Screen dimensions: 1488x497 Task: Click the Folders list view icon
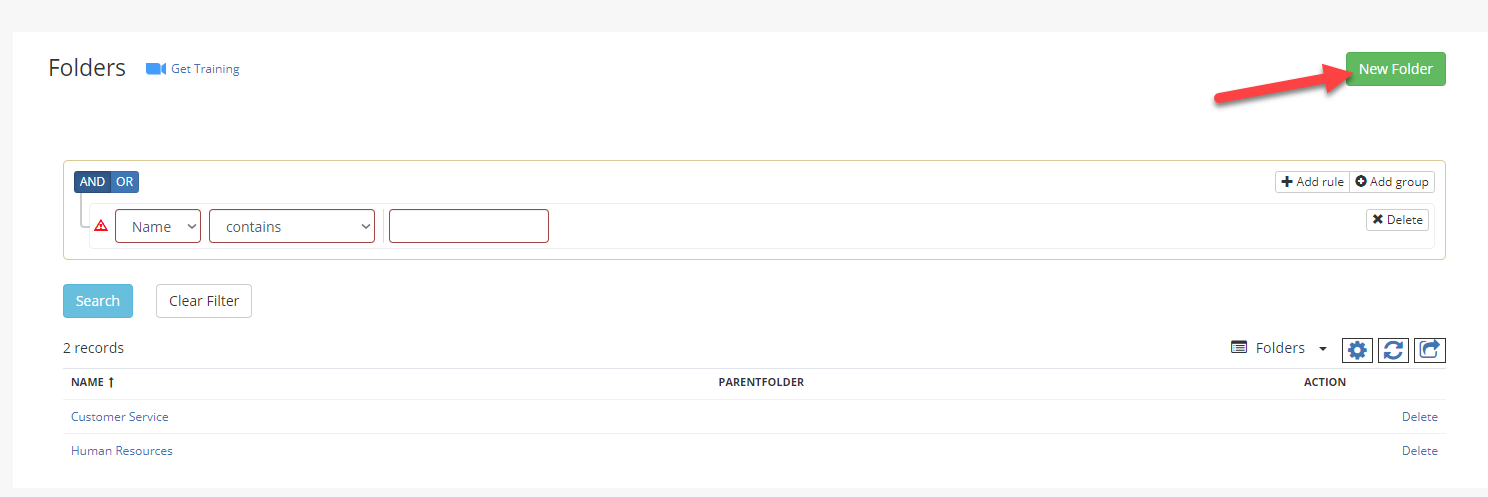point(1239,348)
